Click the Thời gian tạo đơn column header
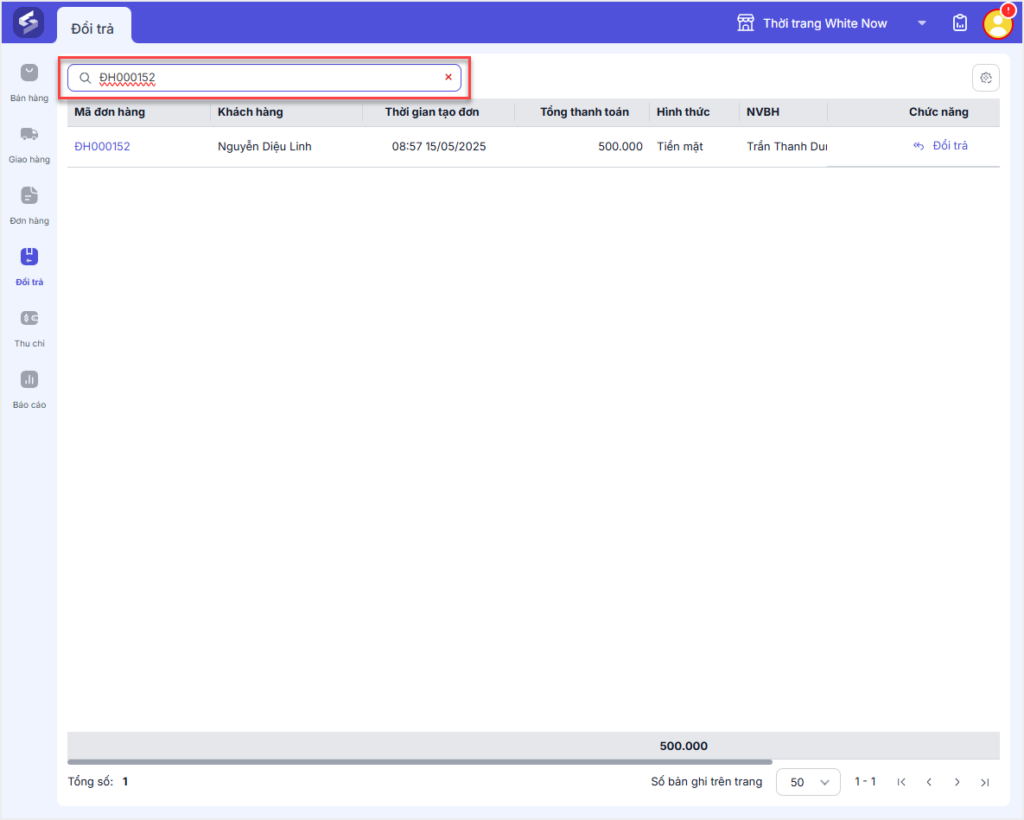Image resolution: width=1024 pixels, height=820 pixels. point(432,112)
